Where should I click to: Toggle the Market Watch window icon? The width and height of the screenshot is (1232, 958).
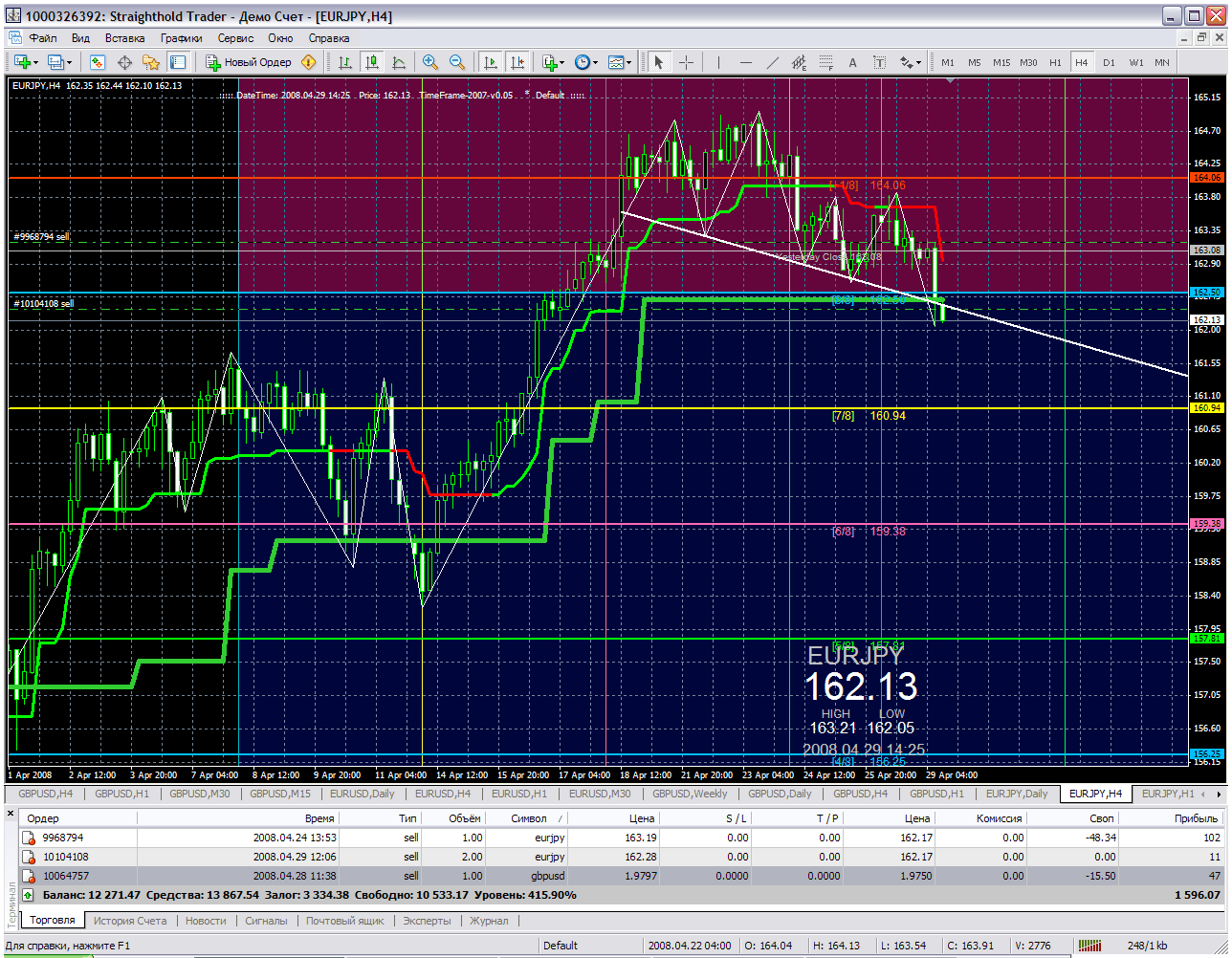tap(98, 62)
